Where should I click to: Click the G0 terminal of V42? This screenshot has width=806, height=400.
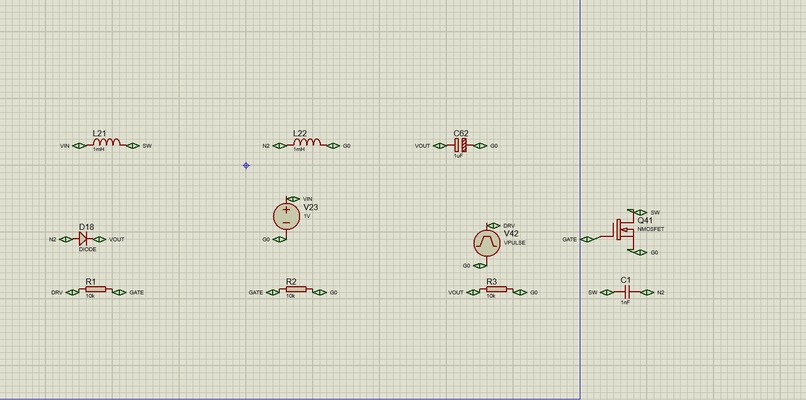pyautogui.click(x=480, y=266)
